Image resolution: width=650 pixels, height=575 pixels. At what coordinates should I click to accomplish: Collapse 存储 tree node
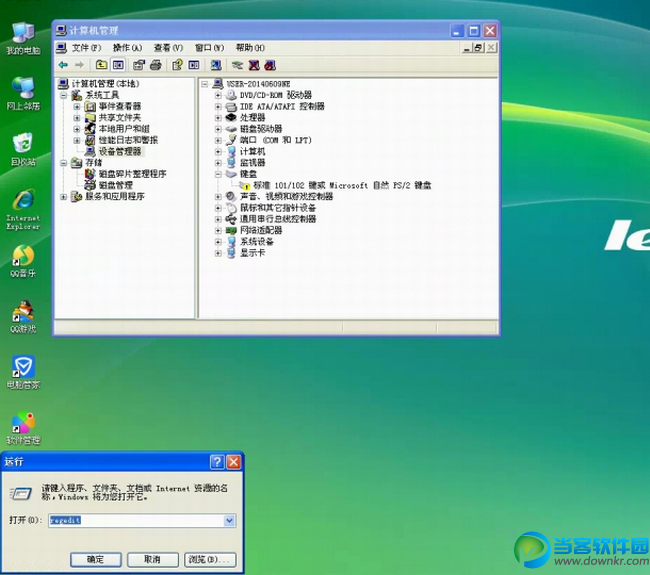[63, 163]
